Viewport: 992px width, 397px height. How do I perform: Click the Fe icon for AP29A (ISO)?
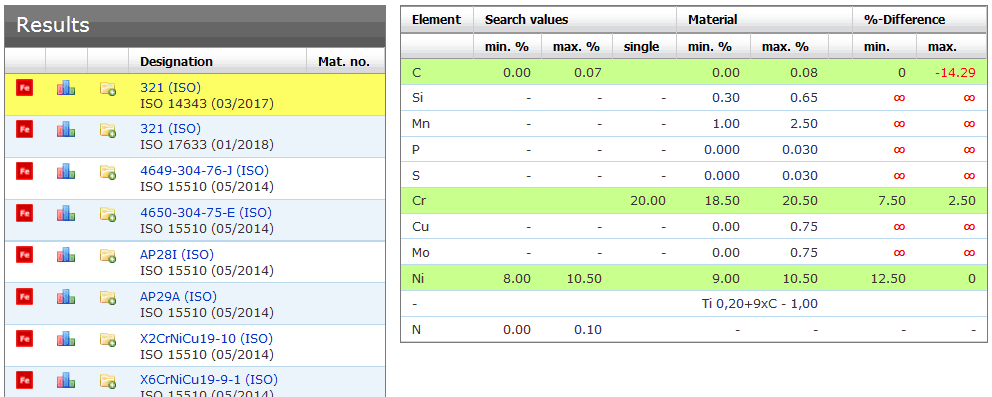point(25,296)
